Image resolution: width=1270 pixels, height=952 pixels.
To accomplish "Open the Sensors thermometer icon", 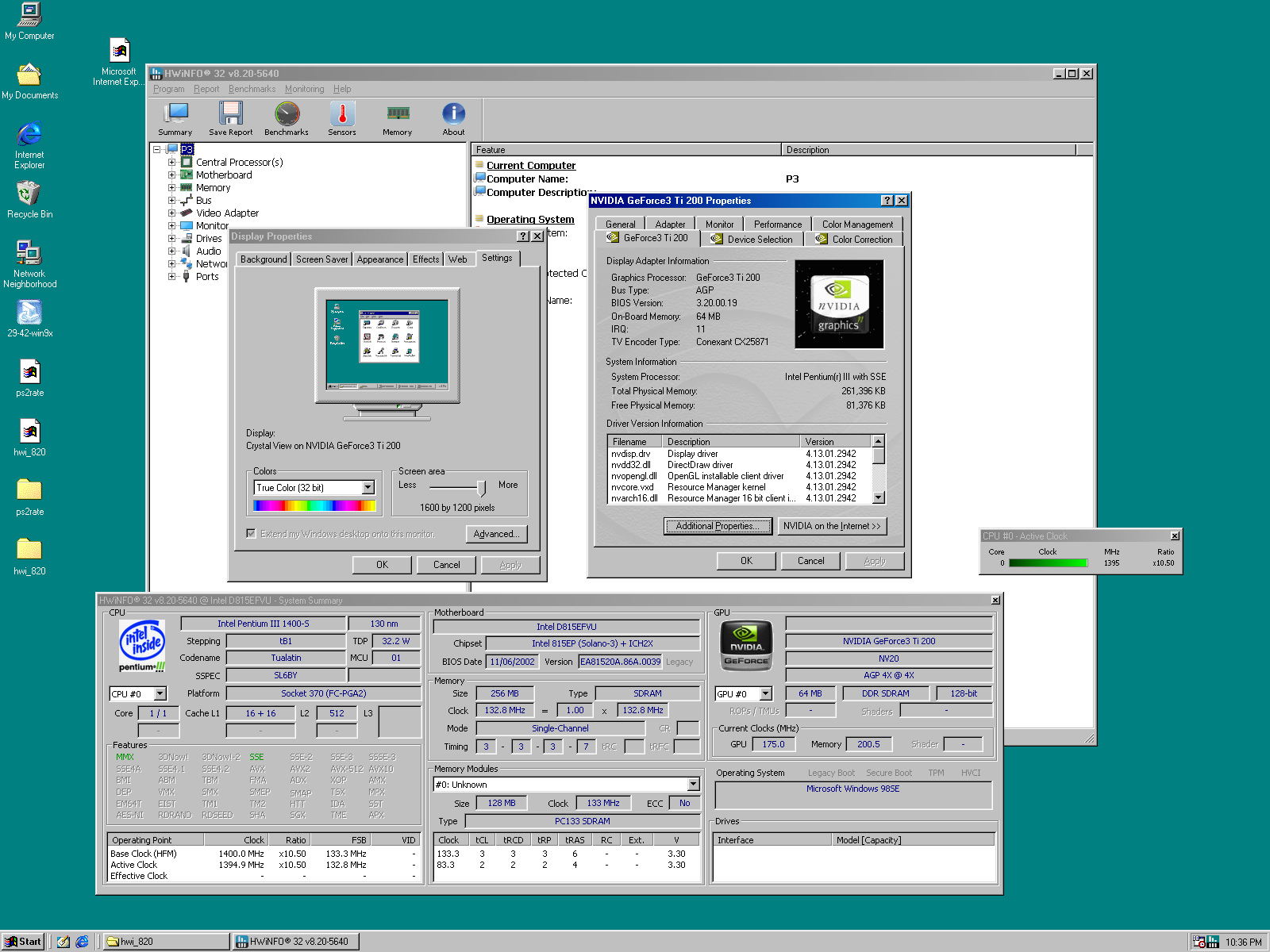I will point(342,119).
